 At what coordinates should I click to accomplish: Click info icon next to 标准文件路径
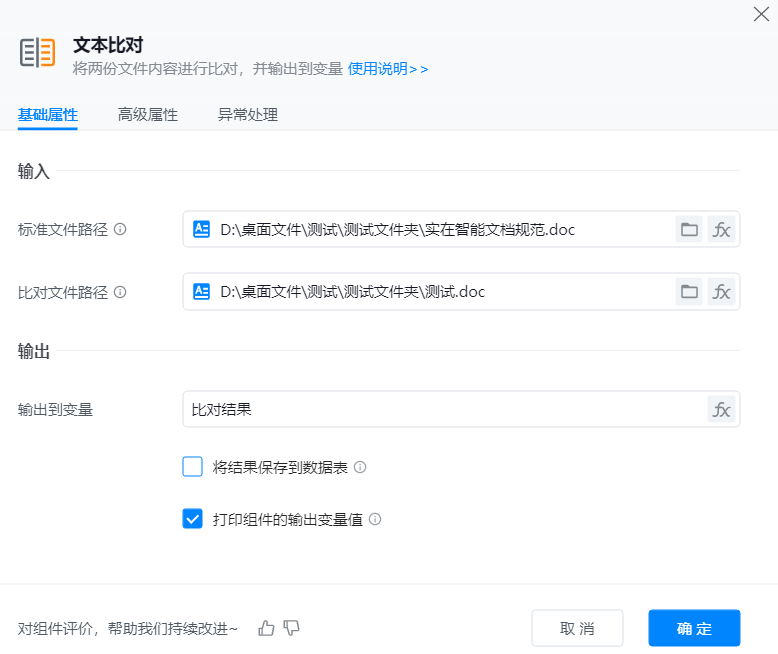tap(120, 229)
